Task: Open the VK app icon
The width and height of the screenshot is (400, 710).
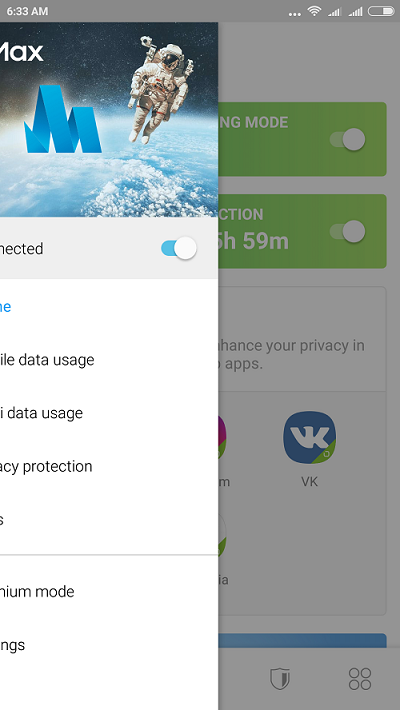Action: coord(309,437)
